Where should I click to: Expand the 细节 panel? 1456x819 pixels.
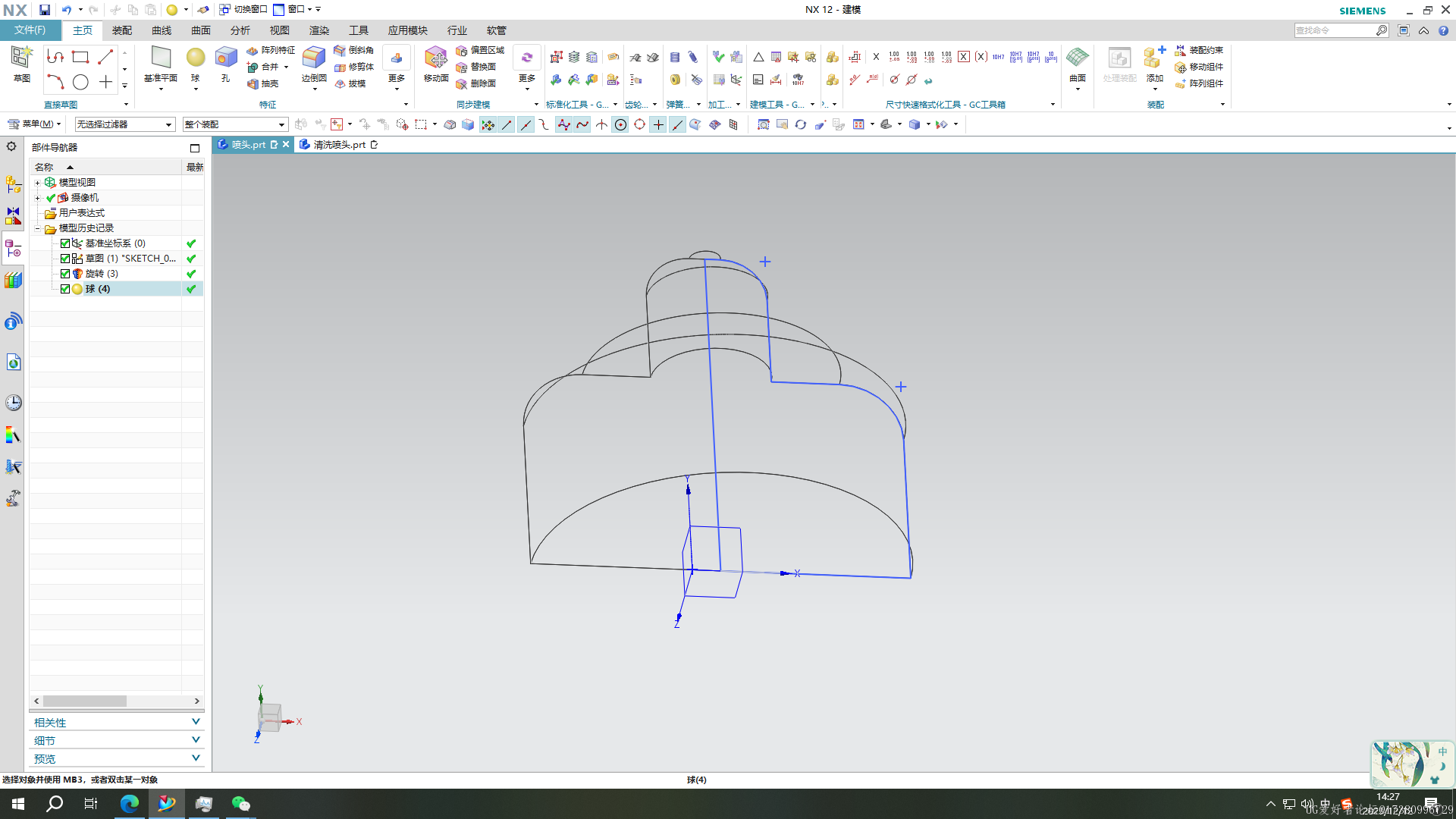pyautogui.click(x=117, y=740)
